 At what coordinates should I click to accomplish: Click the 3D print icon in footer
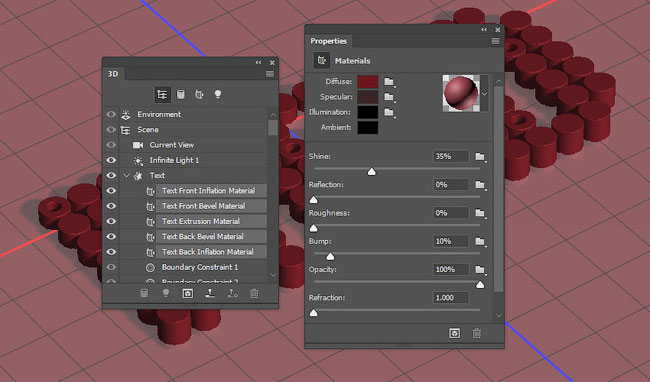click(233, 293)
